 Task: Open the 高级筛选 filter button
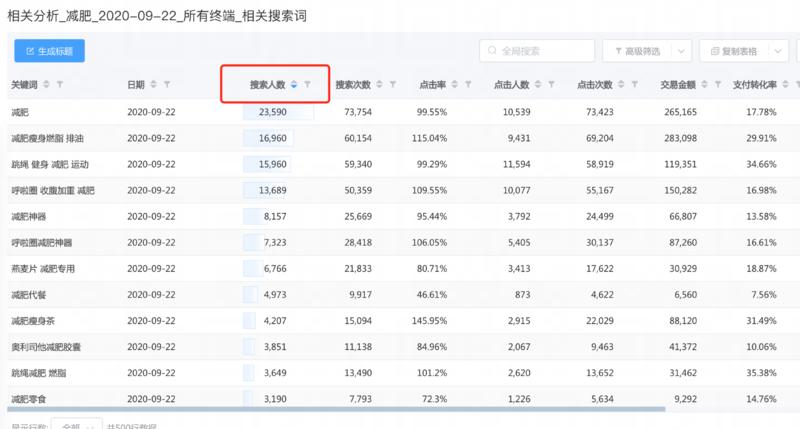pos(637,51)
